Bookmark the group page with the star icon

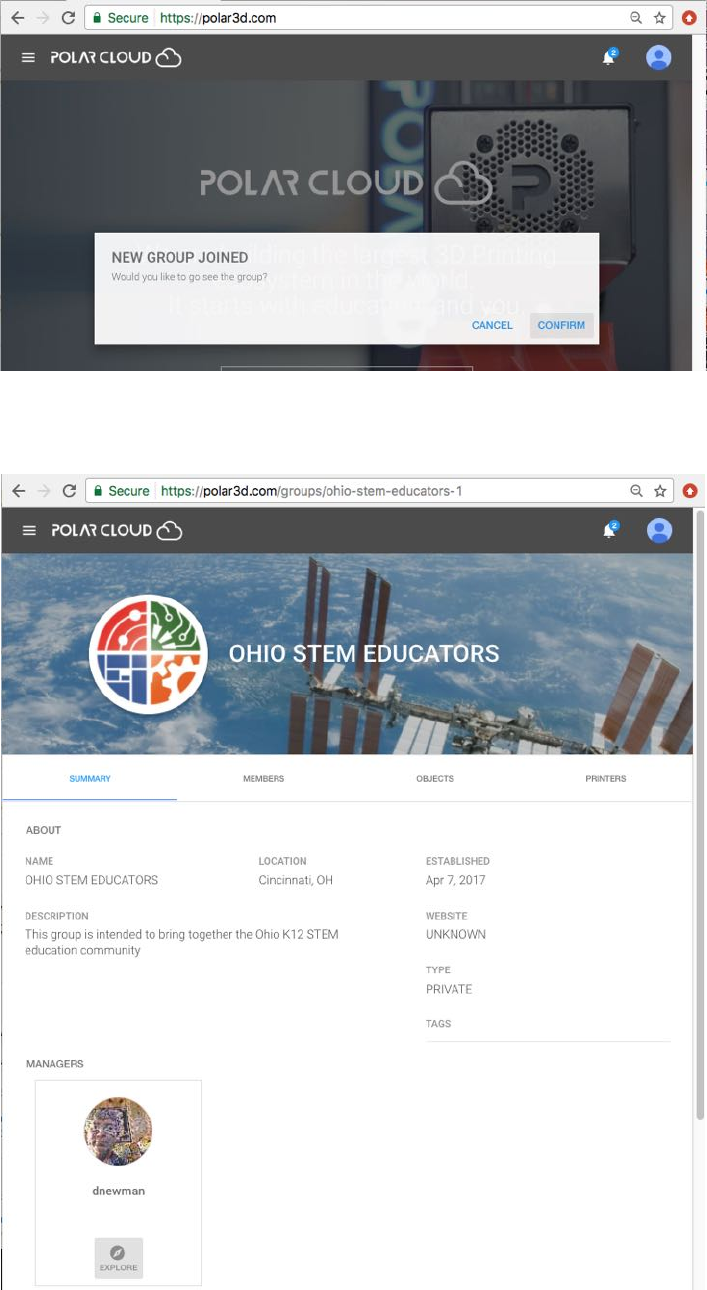pos(660,491)
